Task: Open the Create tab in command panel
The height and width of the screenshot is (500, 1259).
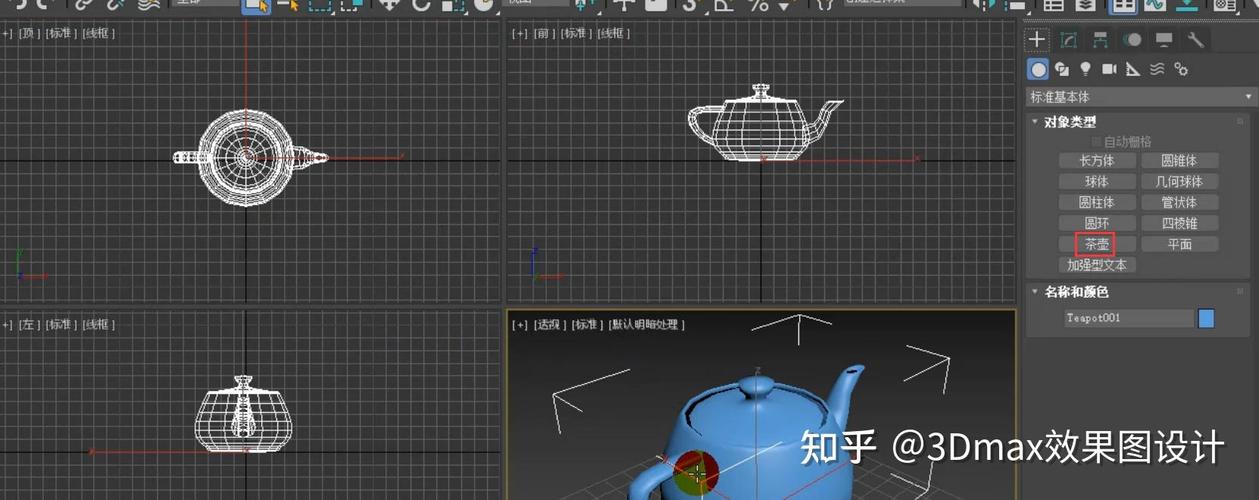Action: (1037, 40)
